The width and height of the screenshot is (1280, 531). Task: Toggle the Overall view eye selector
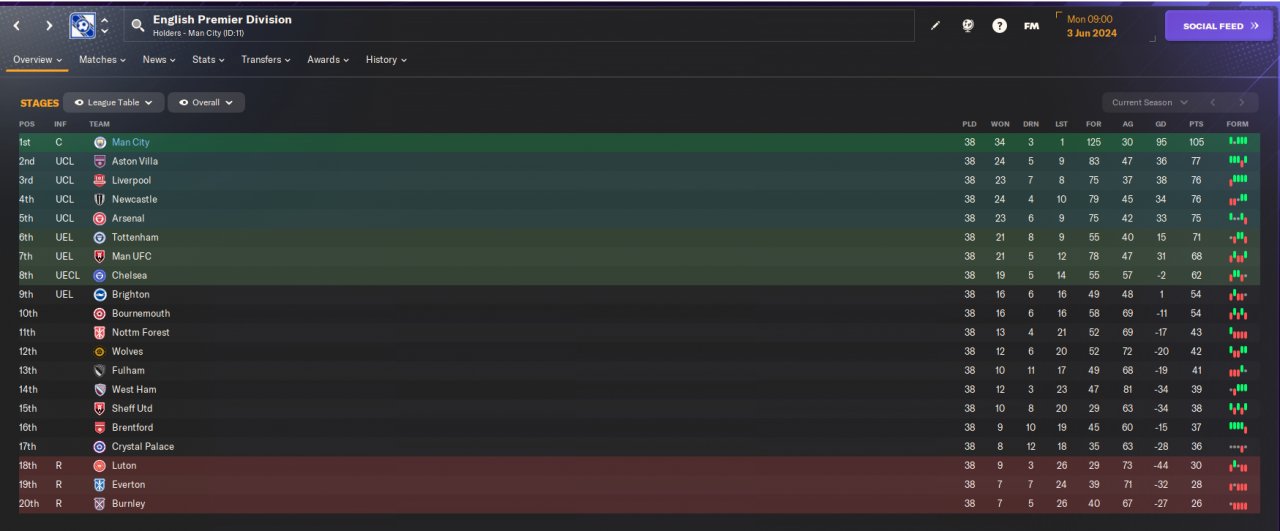click(x=206, y=102)
